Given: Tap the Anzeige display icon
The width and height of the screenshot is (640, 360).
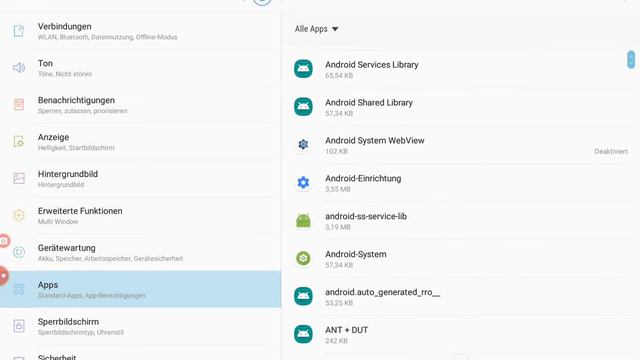Looking at the screenshot, I should pos(19,142).
